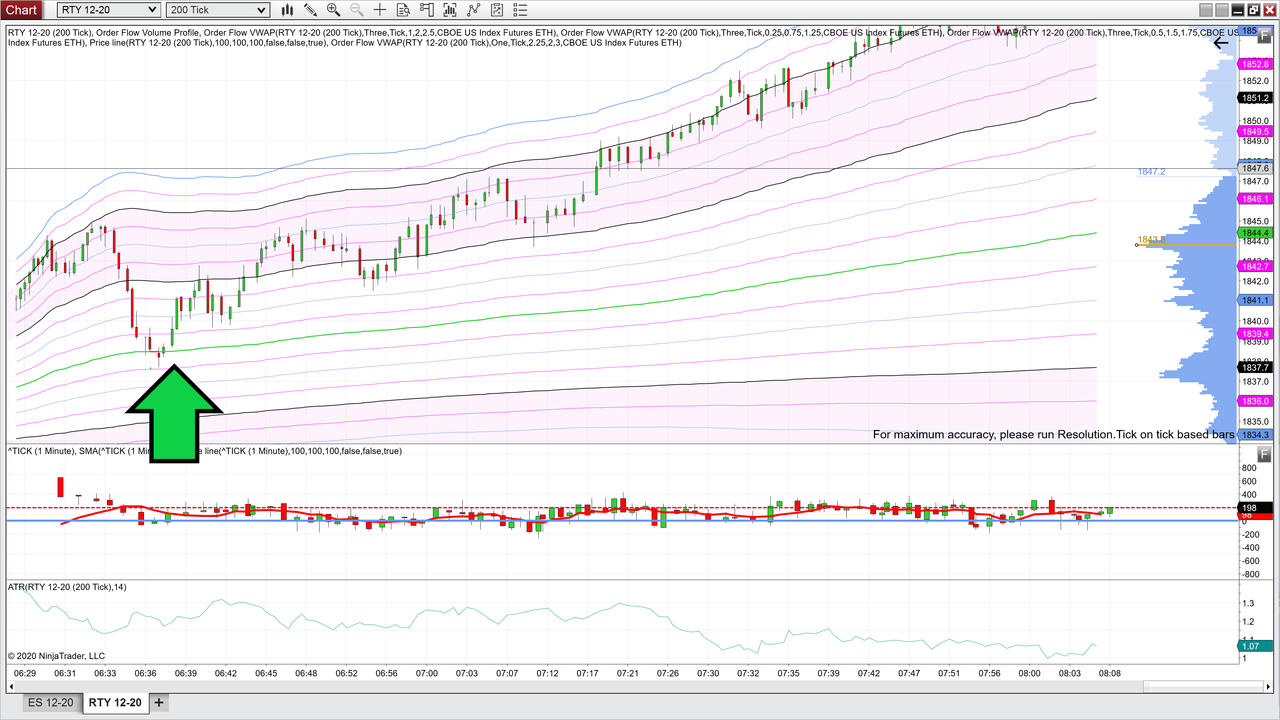Click the 1841.1 blue price marker
The width and height of the screenshot is (1280, 720).
1255,301
